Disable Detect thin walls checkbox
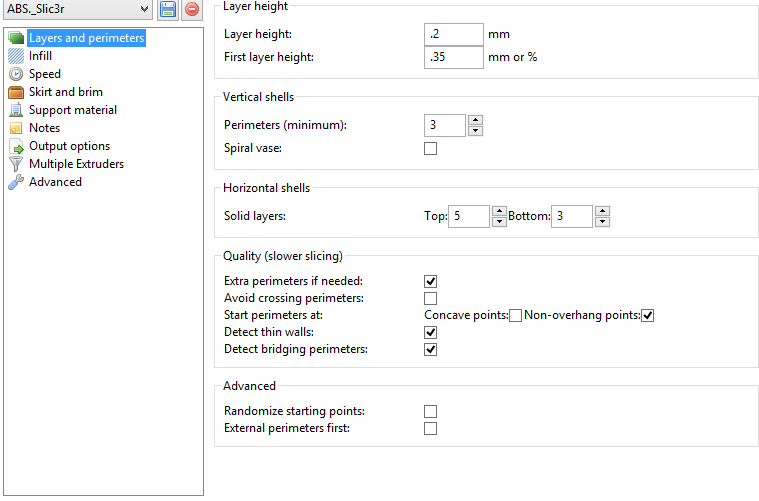The image size is (759, 501). click(x=431, y=332)
